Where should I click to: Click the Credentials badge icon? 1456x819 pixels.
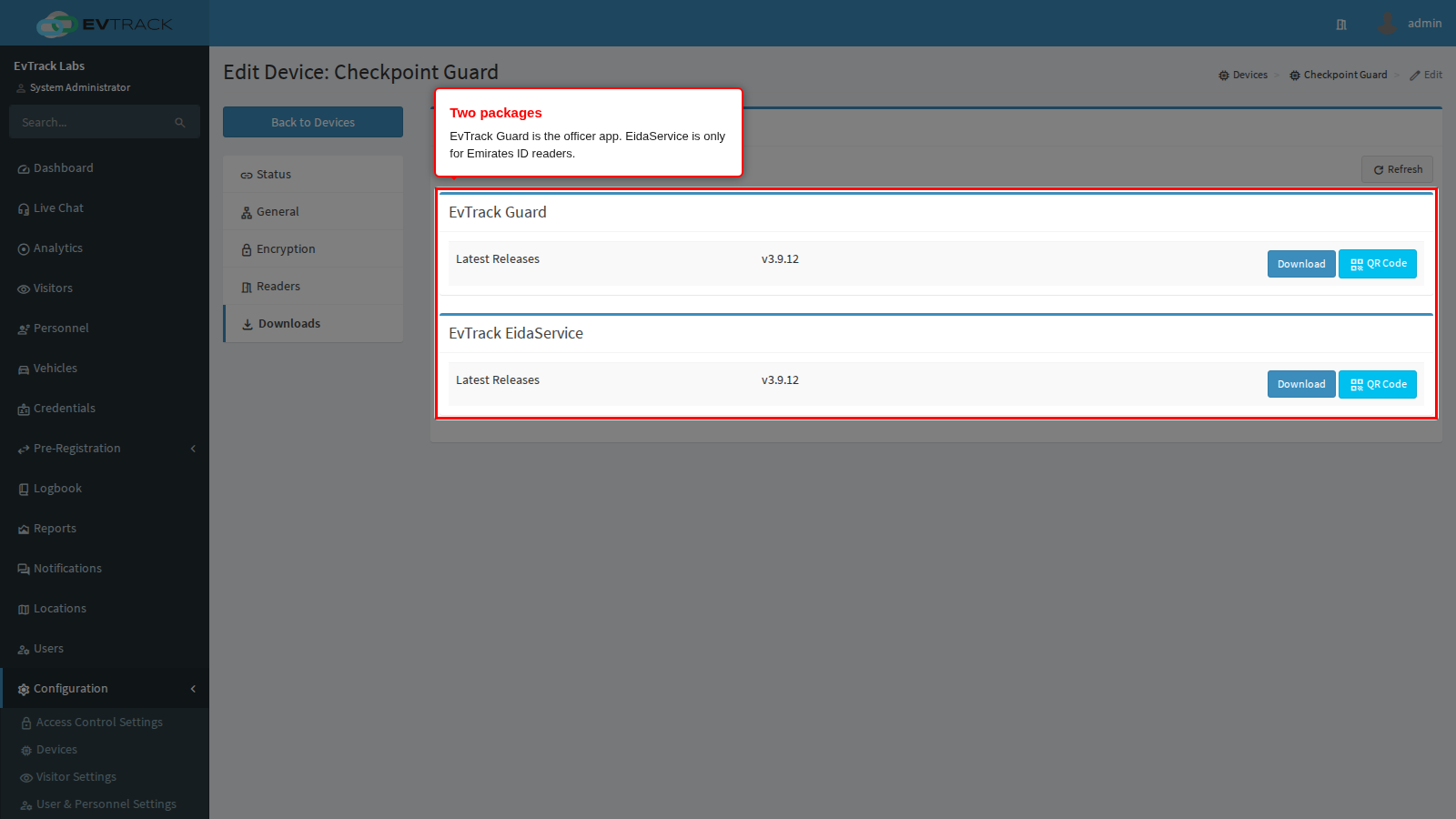click(x=24, y=409)
